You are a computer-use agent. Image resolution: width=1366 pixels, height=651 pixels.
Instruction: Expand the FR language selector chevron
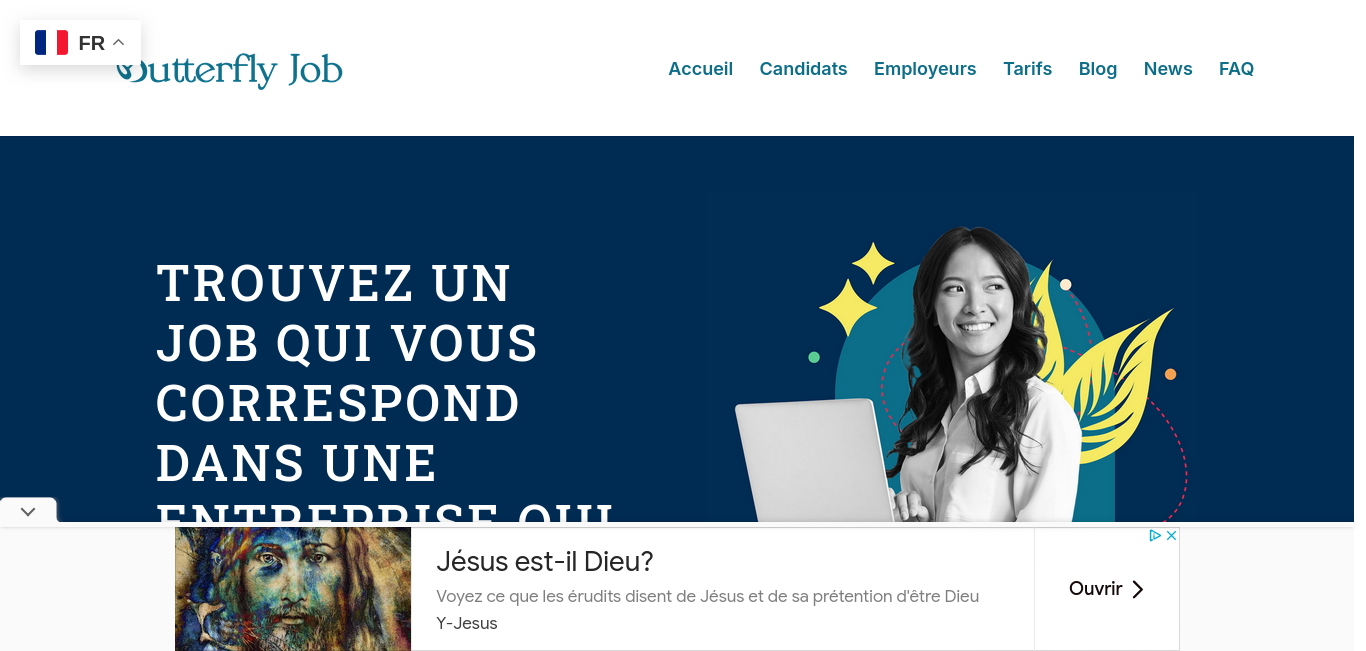pyautogui.click(x=118, y=42)
